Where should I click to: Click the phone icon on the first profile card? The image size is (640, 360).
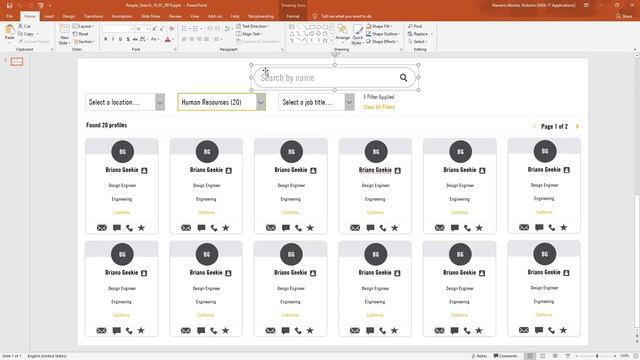[129, 228]
